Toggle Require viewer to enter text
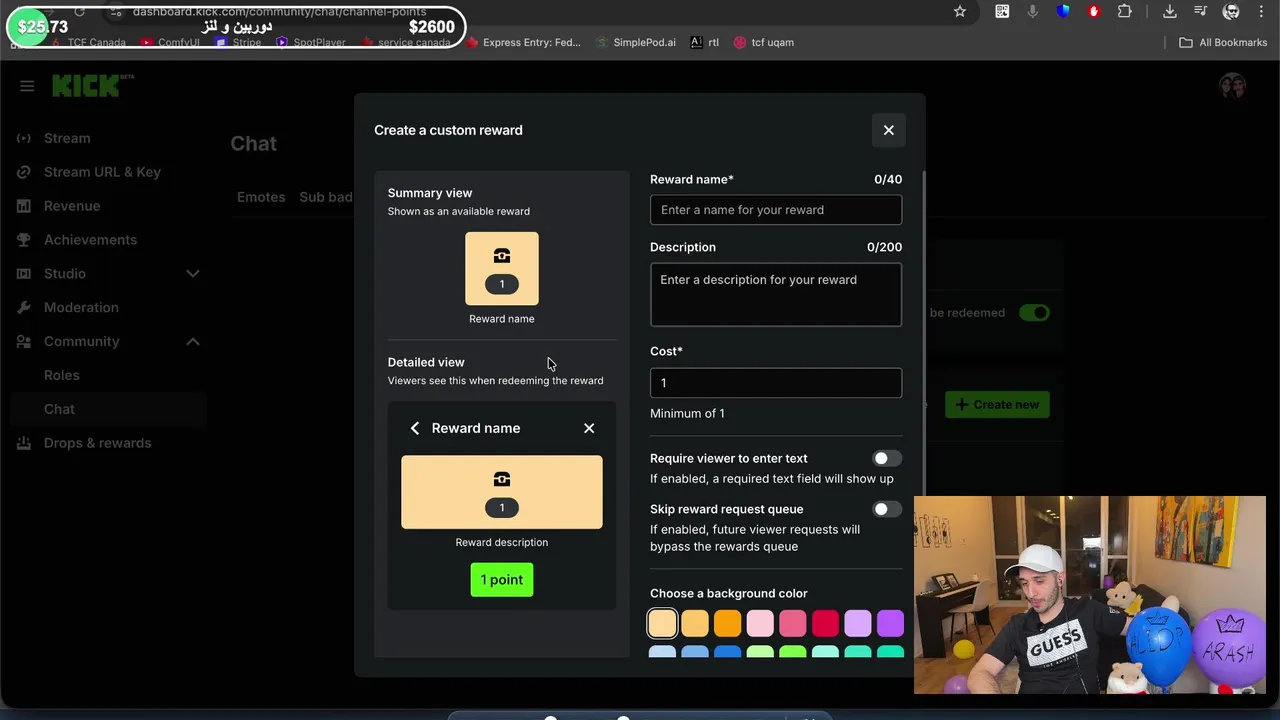Viewport: 1280px width, 720px height. pyautogui.click(x=886, y=458)
